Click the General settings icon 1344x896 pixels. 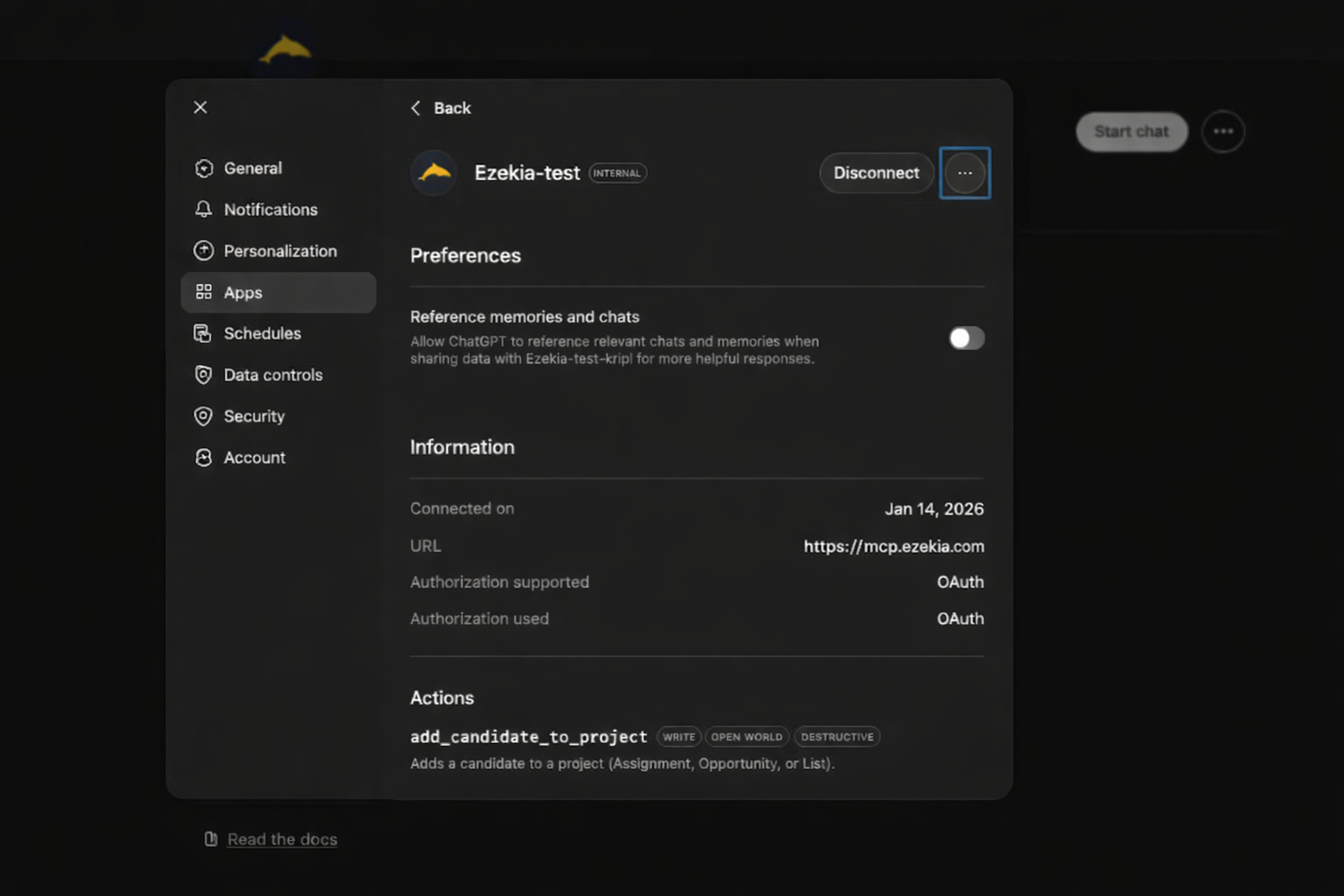point(204,168)
